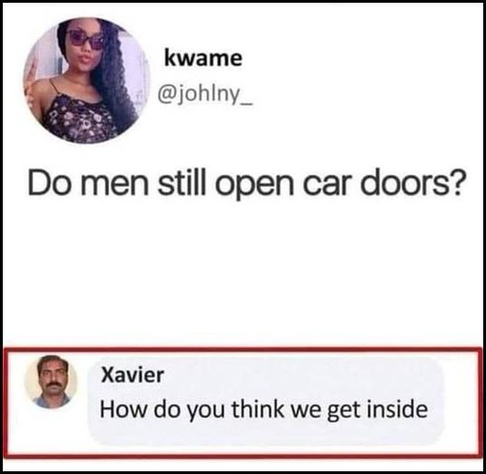Image resolution: width=486 pixels, height=474 pixels.
Task: Select the reply 'How do you think we get inside'
Action: tap(264, 410)
